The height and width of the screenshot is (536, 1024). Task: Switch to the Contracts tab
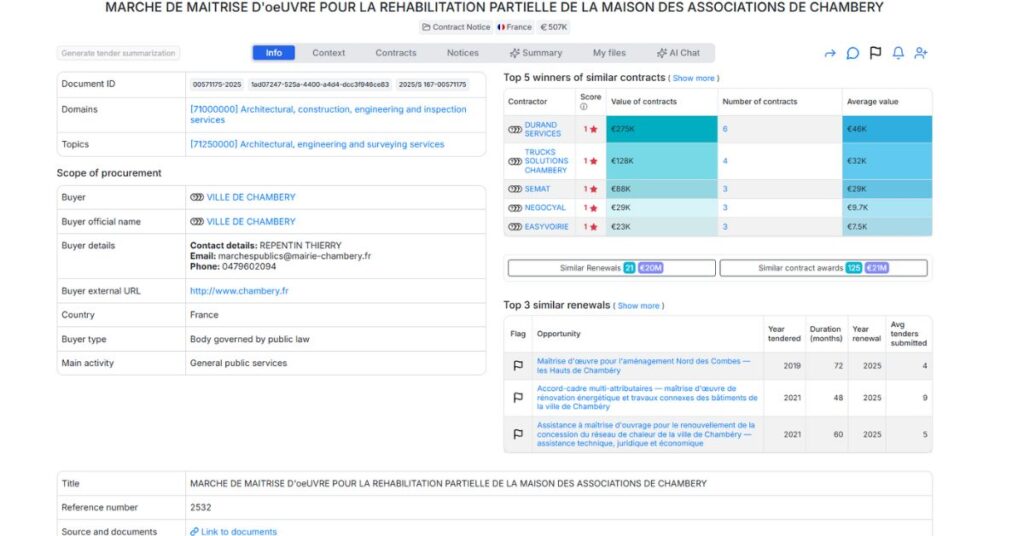[396, 53]
